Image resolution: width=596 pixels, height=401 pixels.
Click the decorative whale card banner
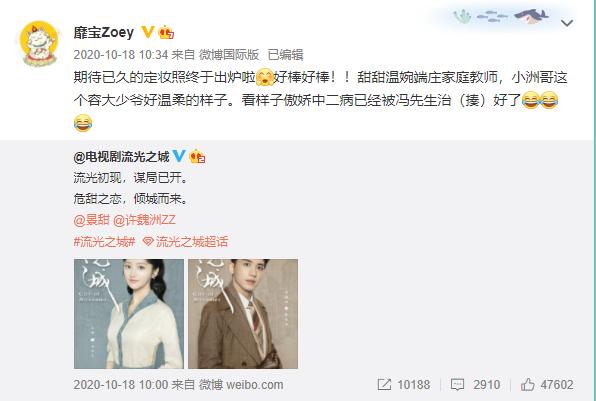point(501,17)
